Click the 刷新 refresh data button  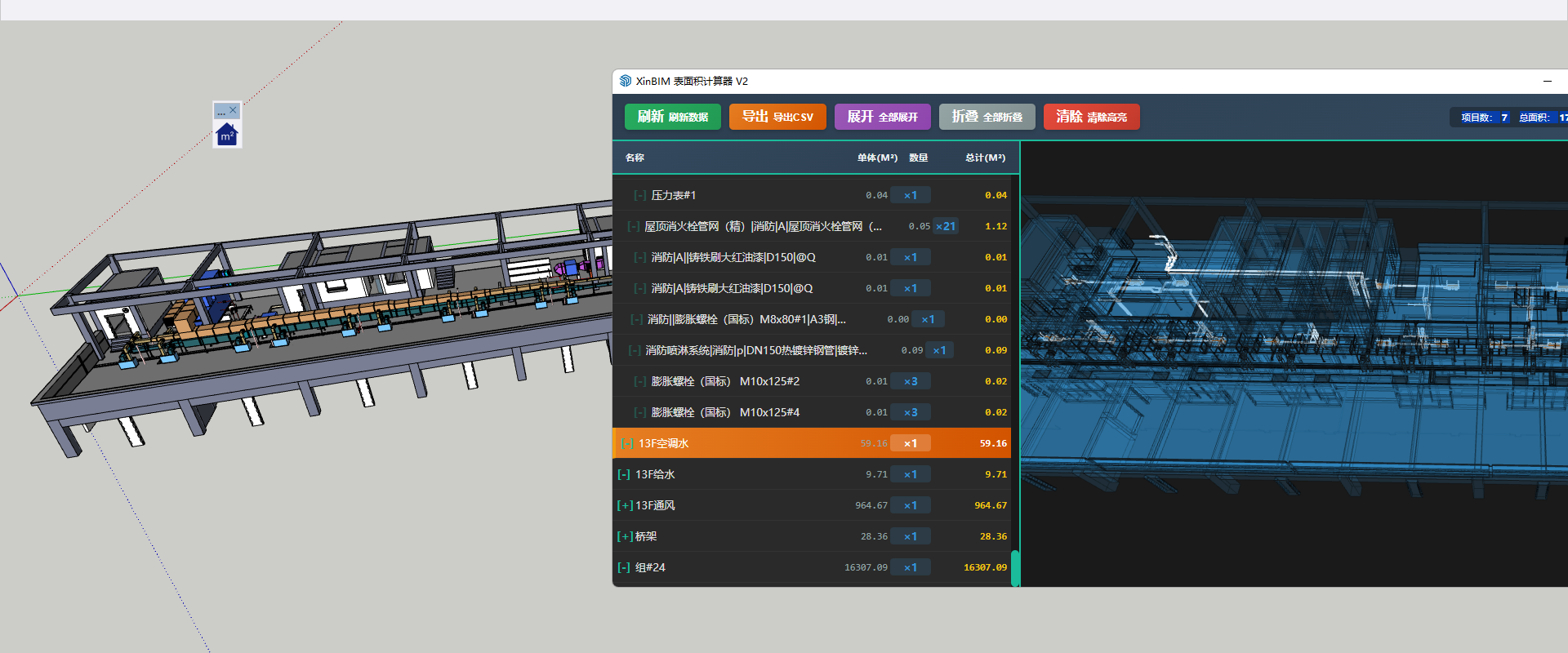672,117
